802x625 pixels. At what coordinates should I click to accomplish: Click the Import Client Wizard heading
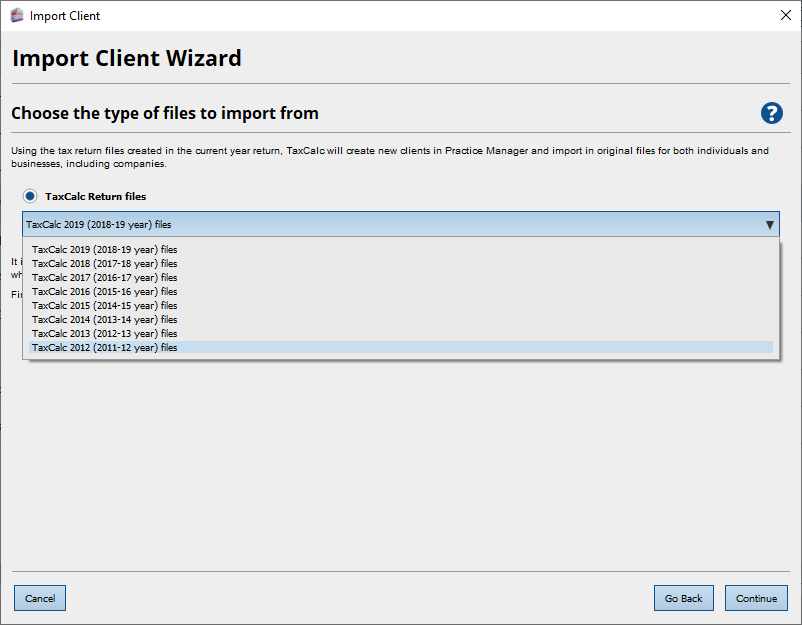coord(127,58)
